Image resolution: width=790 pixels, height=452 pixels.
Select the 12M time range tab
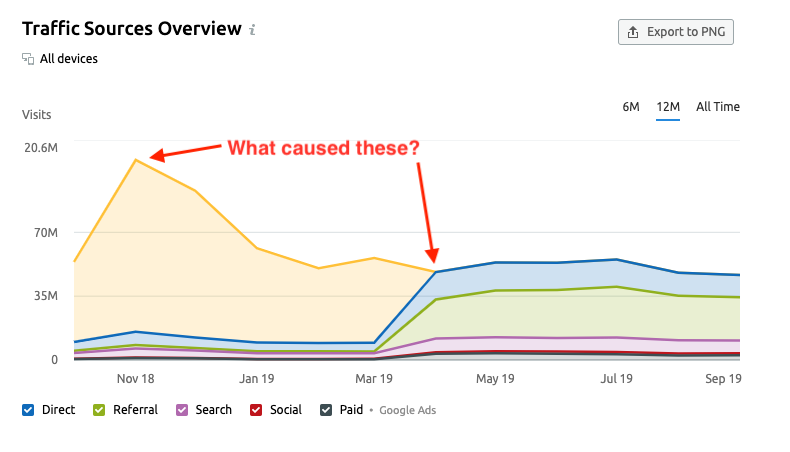click(668, 107)
